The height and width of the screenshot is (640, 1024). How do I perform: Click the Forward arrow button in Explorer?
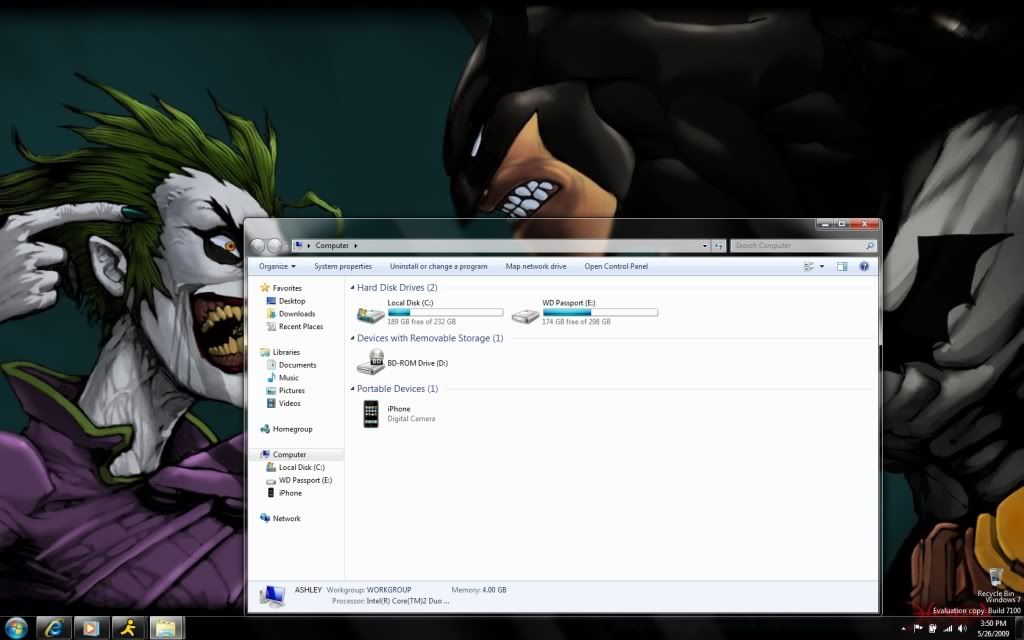coord(274,246)
